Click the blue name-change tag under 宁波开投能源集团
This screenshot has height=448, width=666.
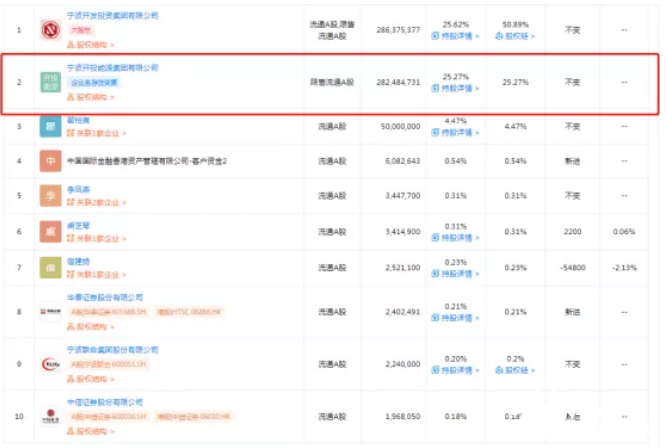click(94, 82)
